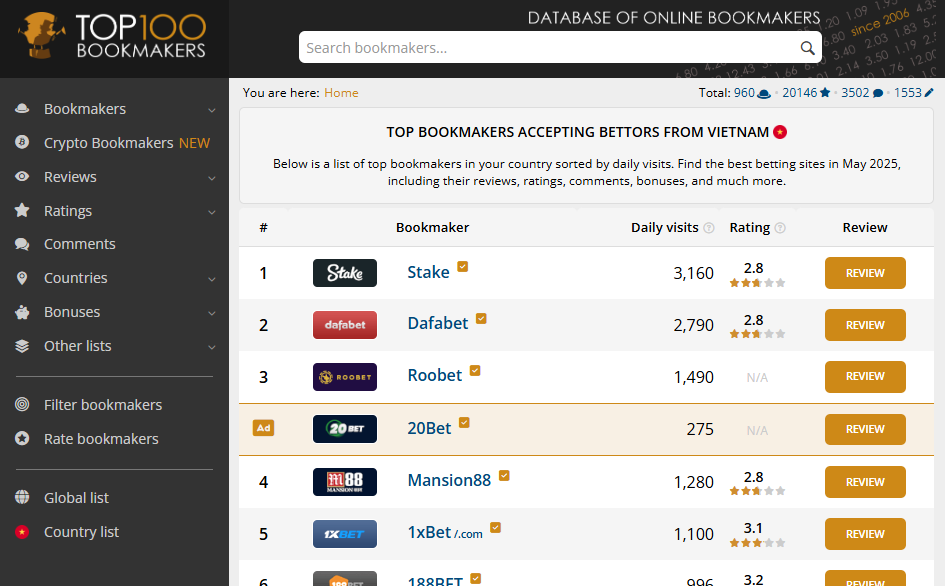Click the verified badge next to Mansion88

[504, 475]
